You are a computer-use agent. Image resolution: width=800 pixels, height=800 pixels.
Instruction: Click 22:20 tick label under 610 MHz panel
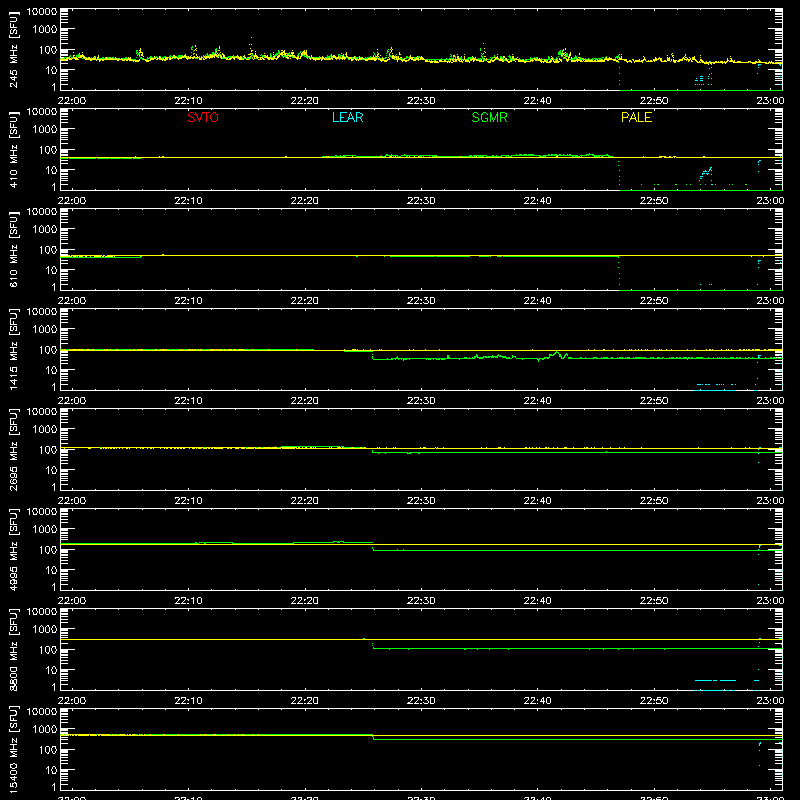(305, 301)
